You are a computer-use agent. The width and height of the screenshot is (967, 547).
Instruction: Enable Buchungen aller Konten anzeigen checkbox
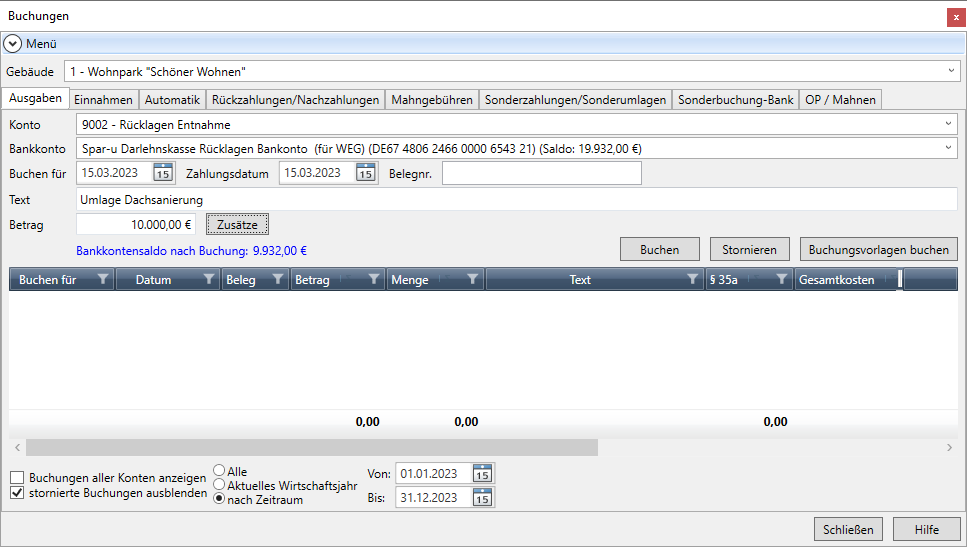pyautogui.click(x=17, y=478)
